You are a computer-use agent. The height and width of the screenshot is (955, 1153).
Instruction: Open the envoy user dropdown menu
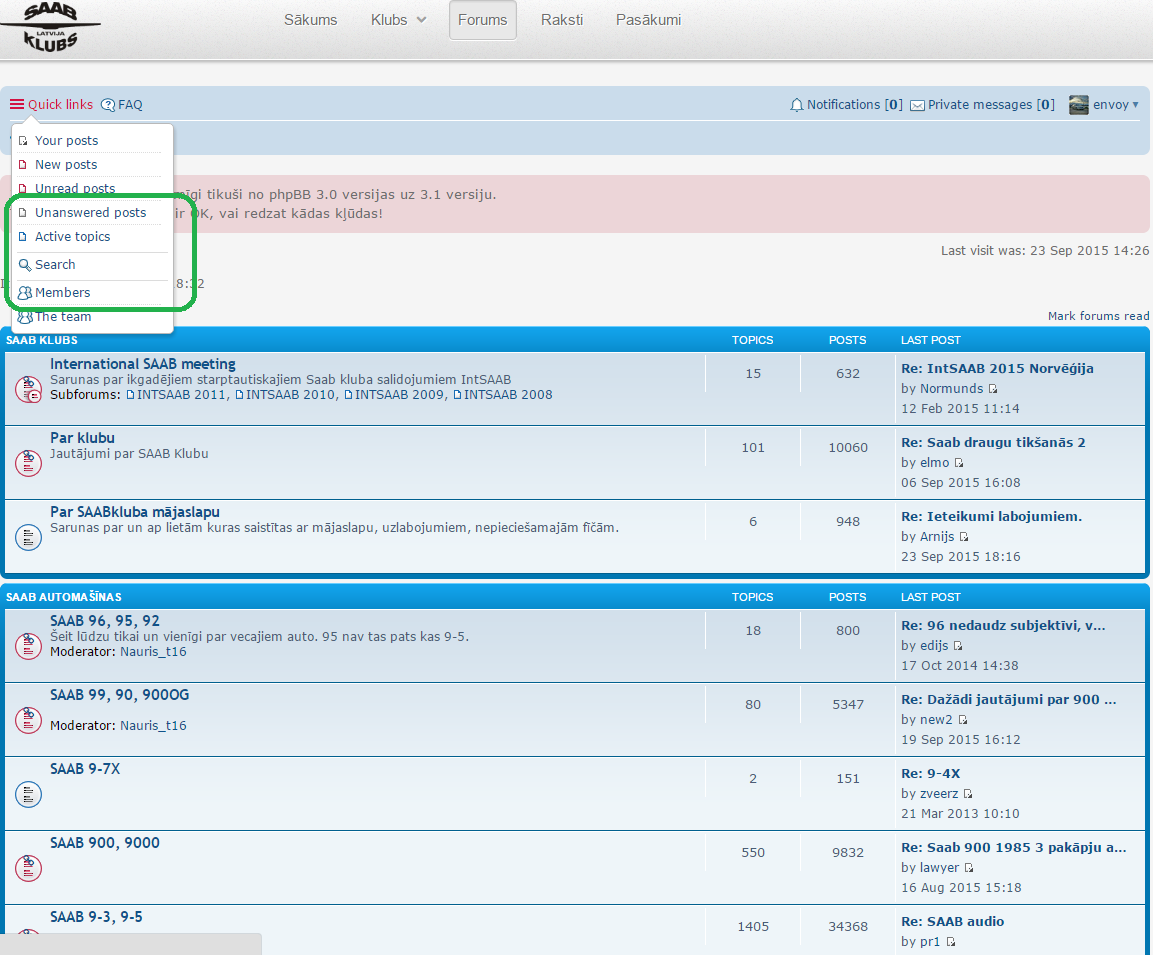1134,105
